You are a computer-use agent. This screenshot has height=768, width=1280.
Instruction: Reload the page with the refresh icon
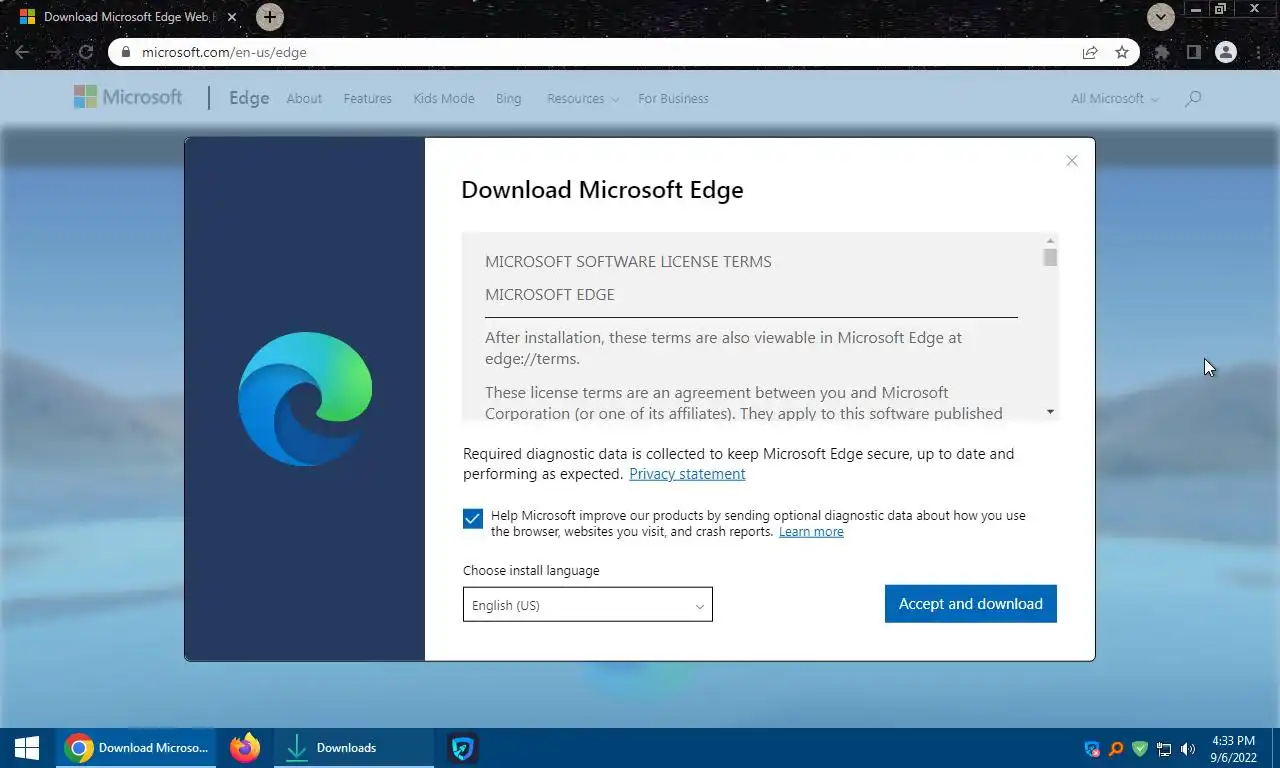click(x=86, y=52)
